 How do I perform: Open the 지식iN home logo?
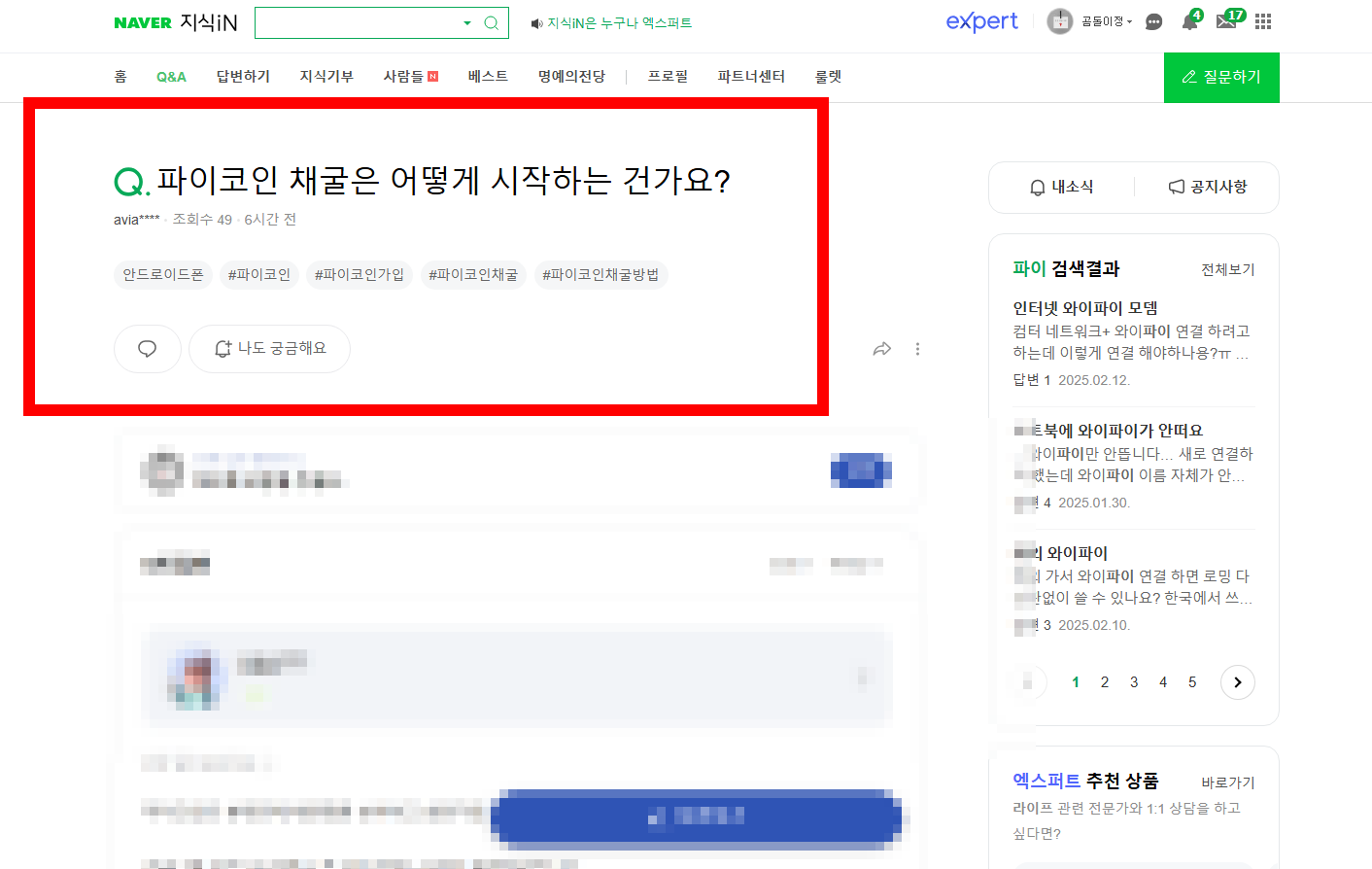[x=209, y=22]
